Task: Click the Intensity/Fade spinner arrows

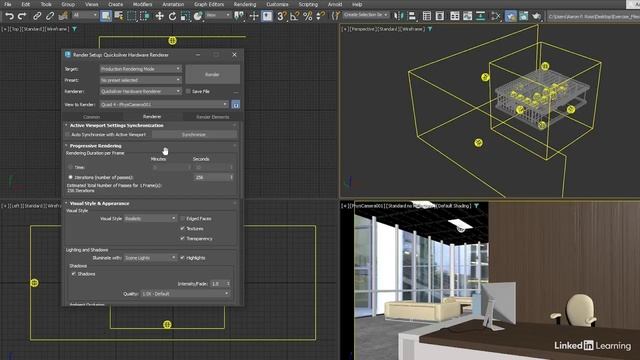Action: click(x=228, y=283)
